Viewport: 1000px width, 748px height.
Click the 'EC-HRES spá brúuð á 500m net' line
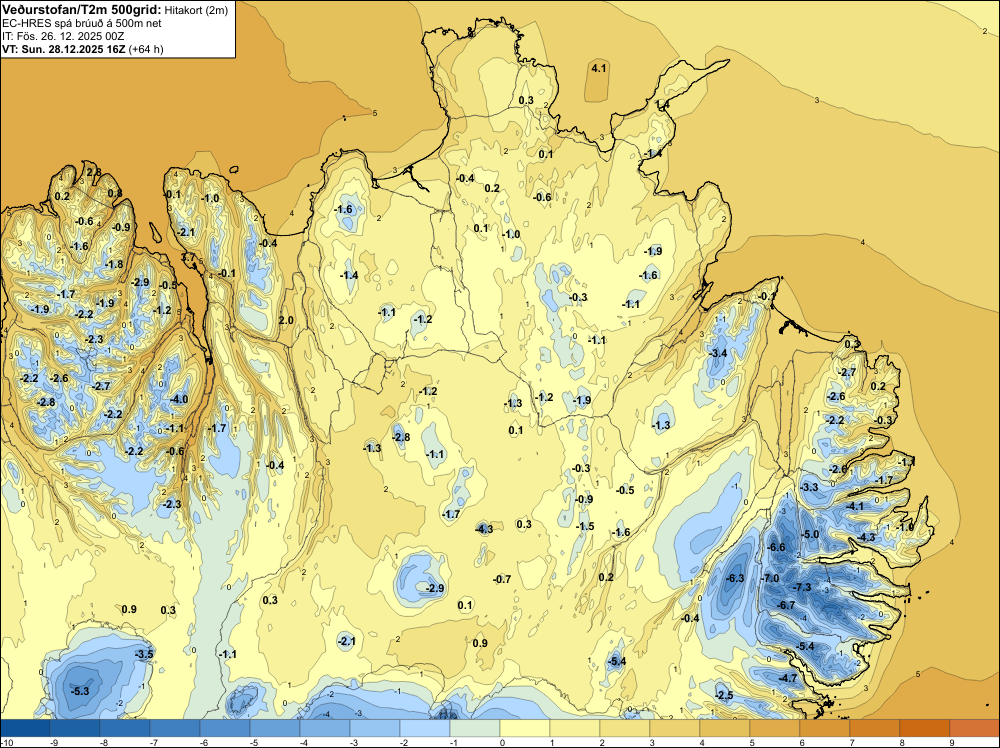coord(82,23)
